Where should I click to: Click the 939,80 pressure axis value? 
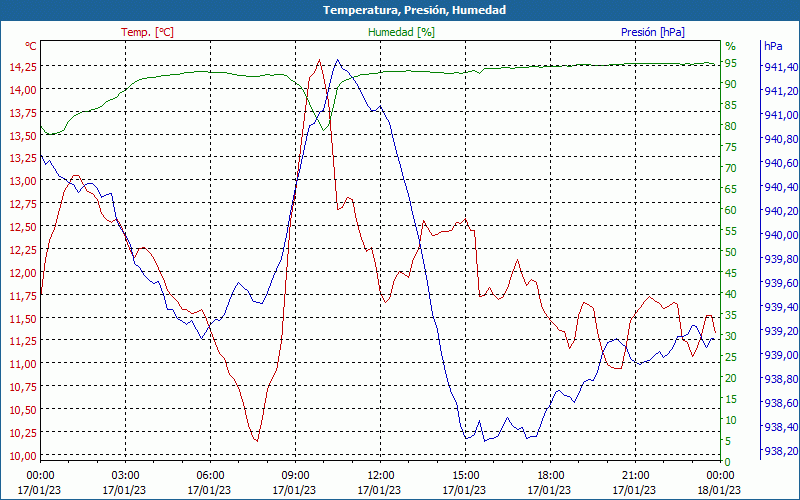[781, 259]
